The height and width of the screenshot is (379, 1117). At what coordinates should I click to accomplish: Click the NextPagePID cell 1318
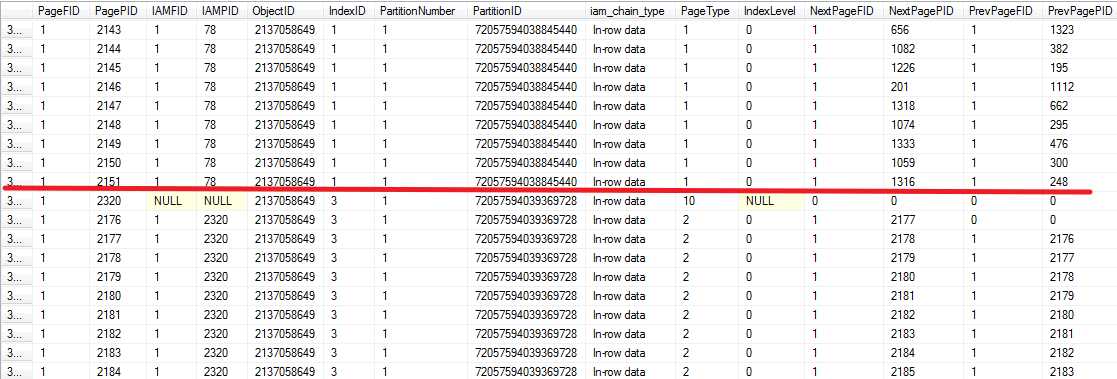pos(923,105)
